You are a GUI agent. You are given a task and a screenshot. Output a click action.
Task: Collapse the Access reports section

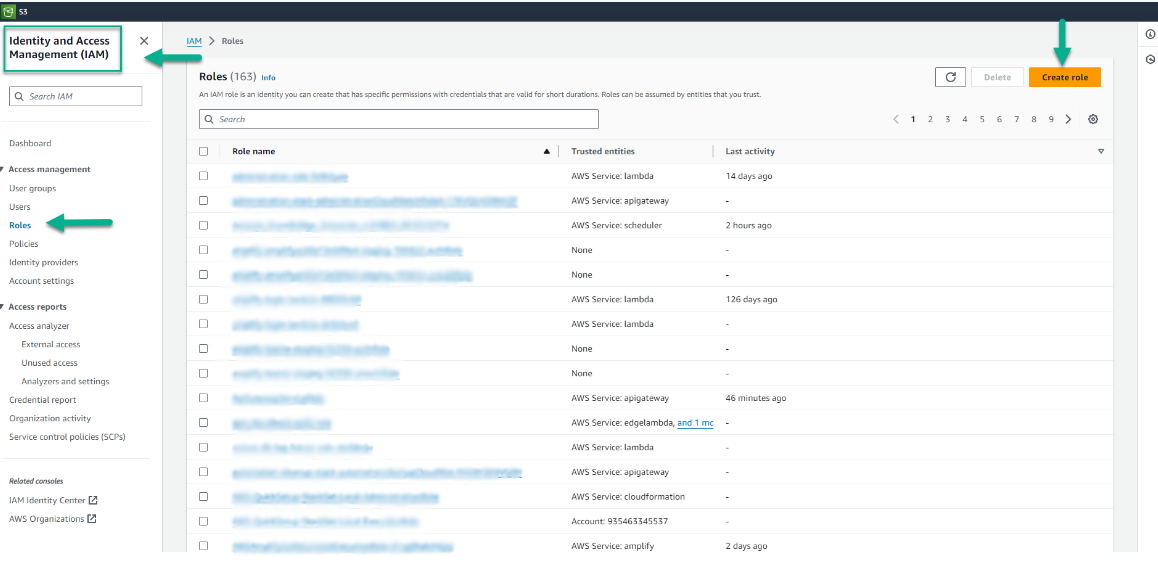pos(3,307)
